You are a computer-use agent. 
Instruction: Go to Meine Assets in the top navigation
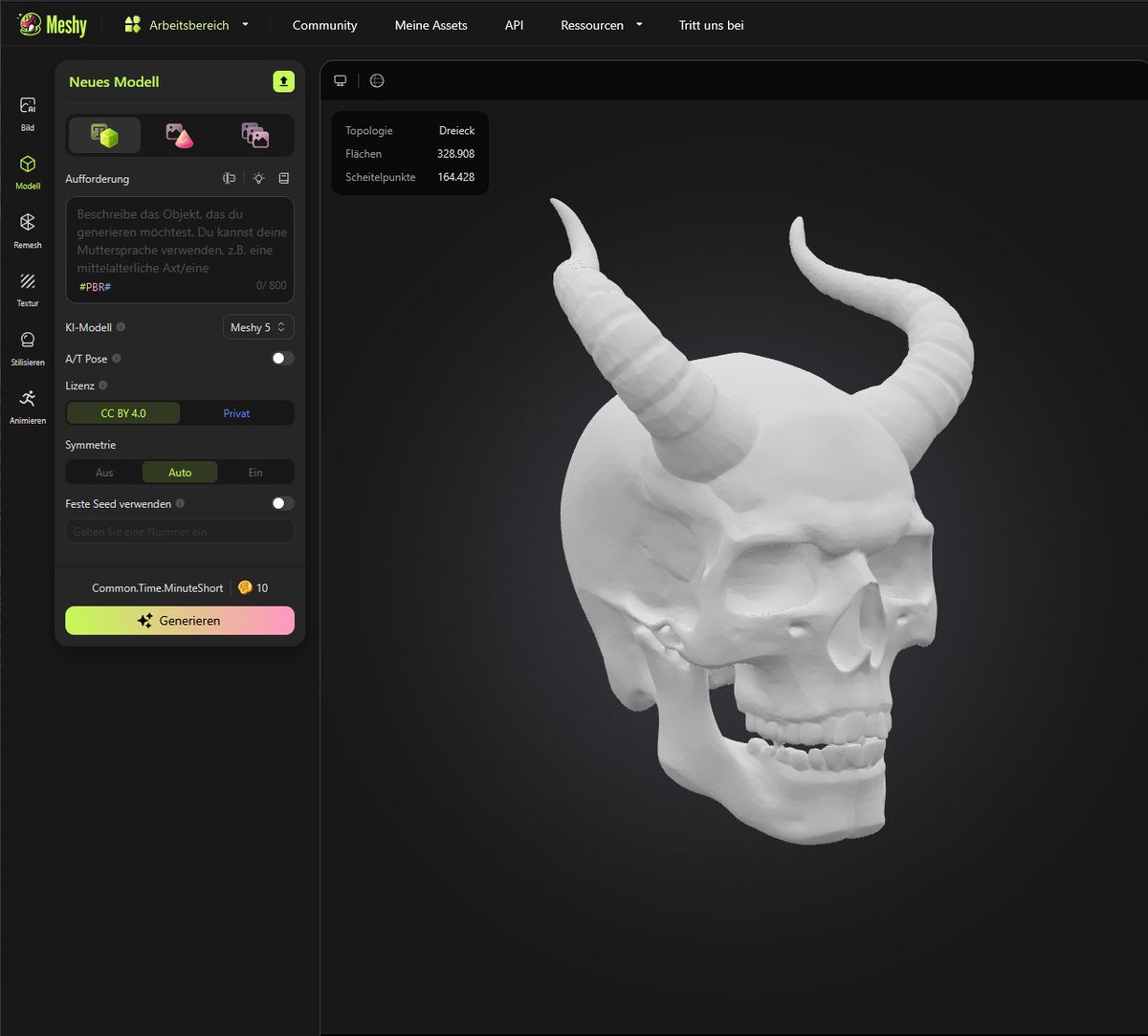click(x=430, y=25)
